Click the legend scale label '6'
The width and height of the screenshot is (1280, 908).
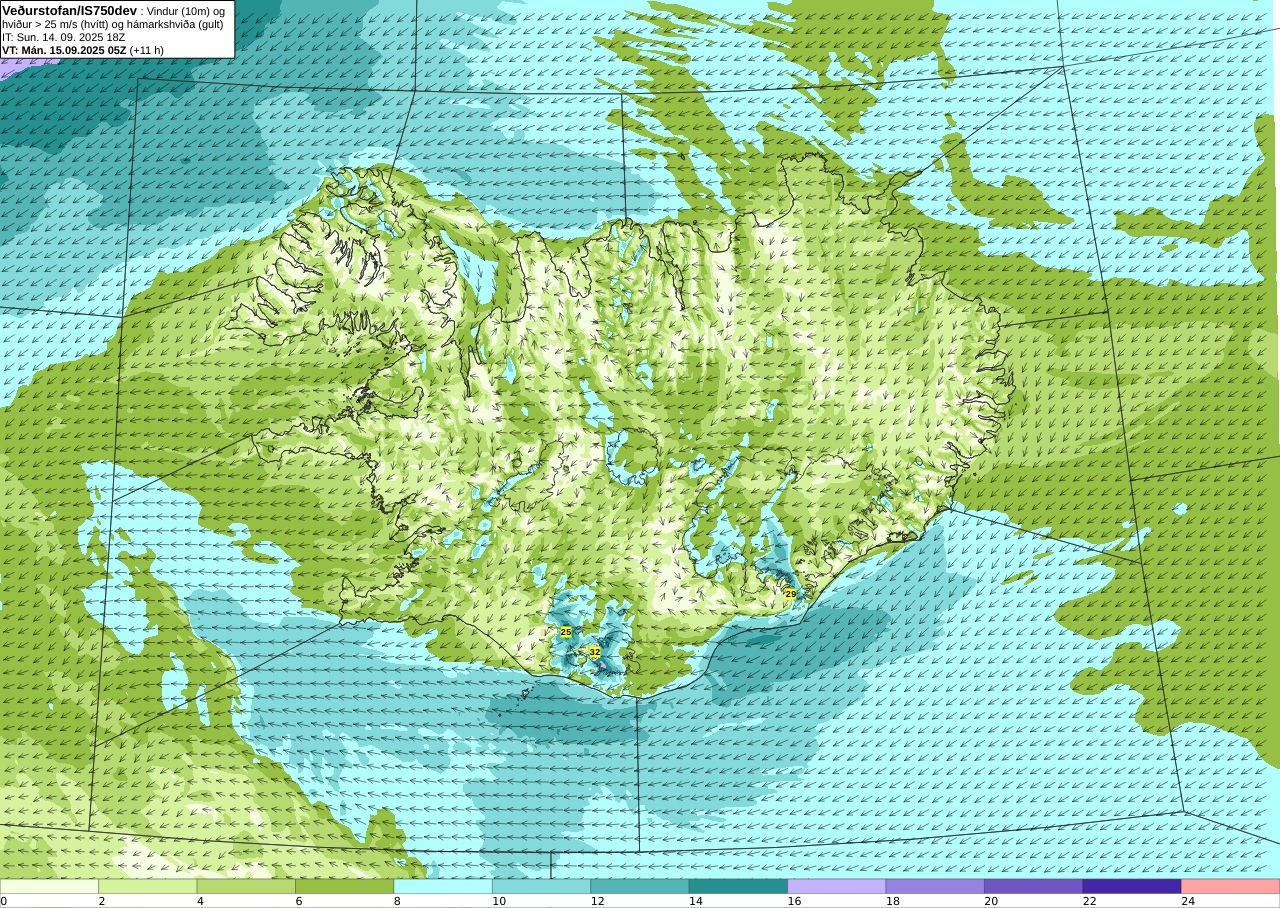298,901
